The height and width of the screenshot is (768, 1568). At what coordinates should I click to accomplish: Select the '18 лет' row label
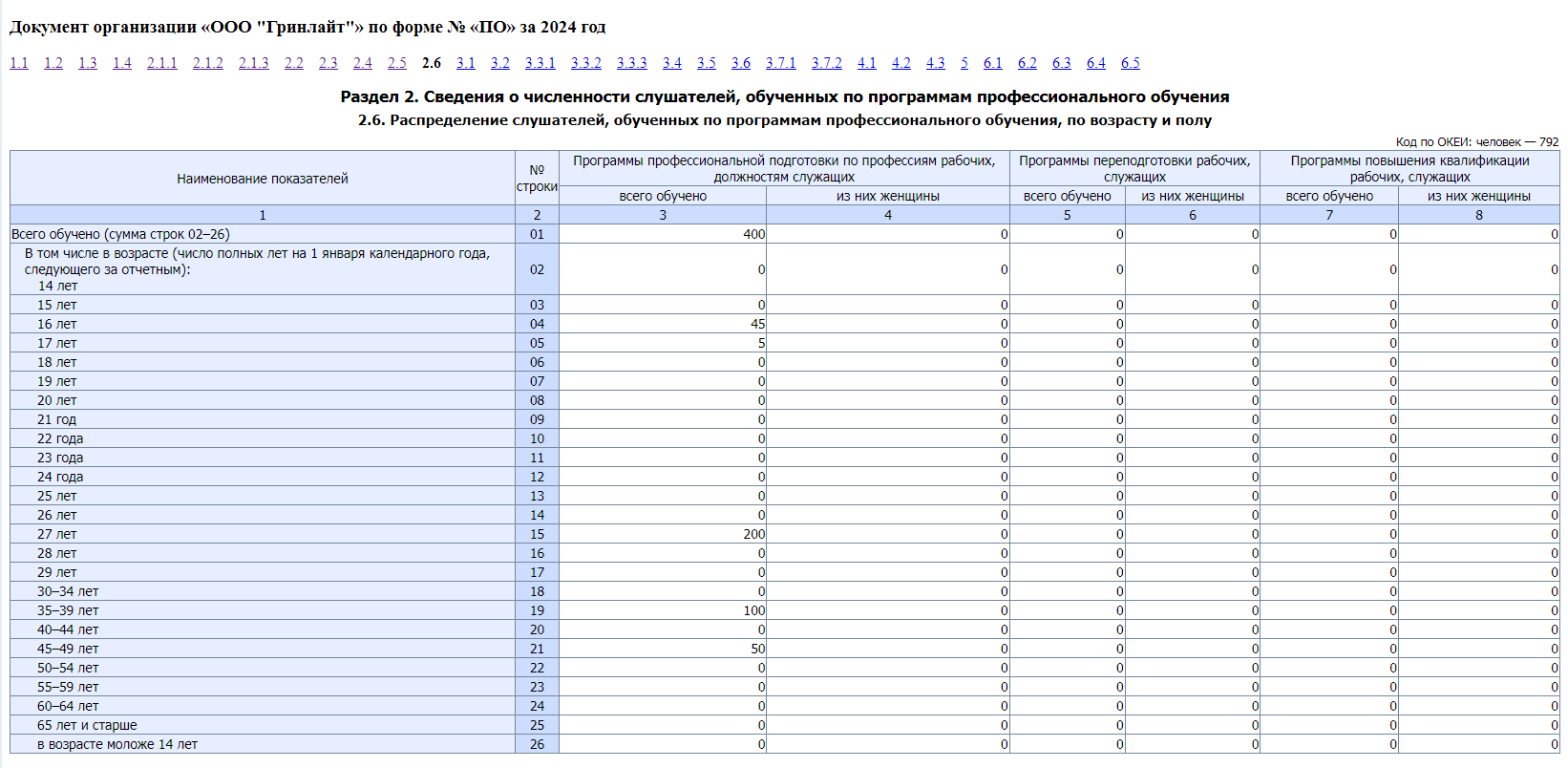pyautogui.click(x=57, y=362)
